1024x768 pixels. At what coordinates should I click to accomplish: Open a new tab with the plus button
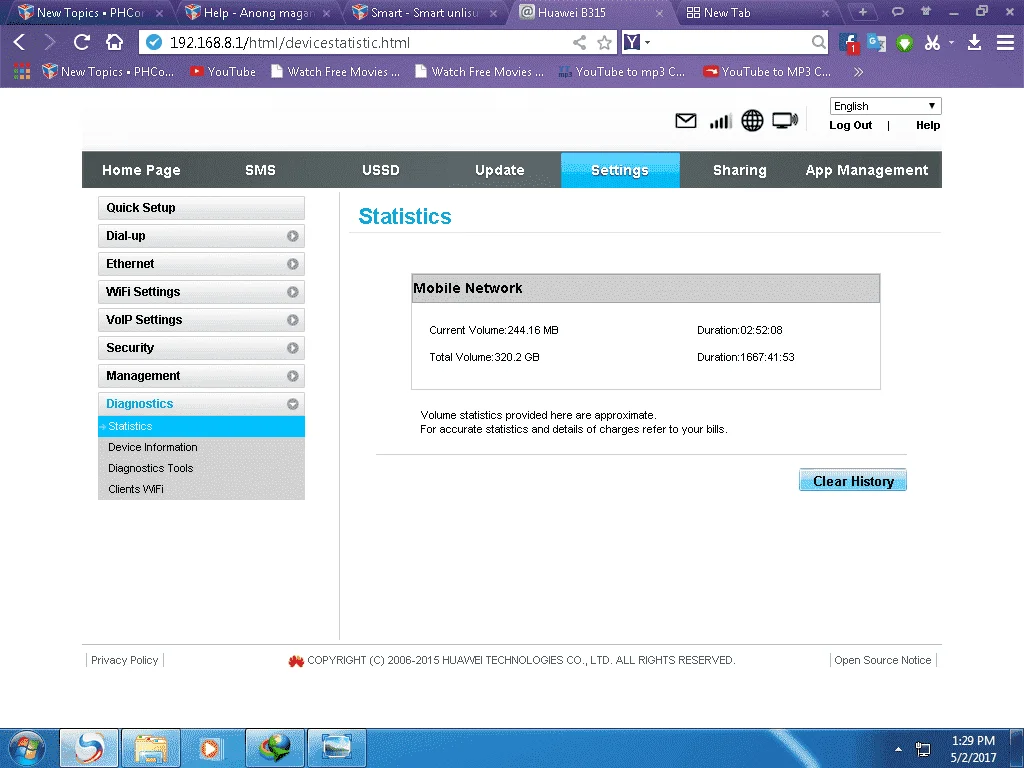pos(862,12)
